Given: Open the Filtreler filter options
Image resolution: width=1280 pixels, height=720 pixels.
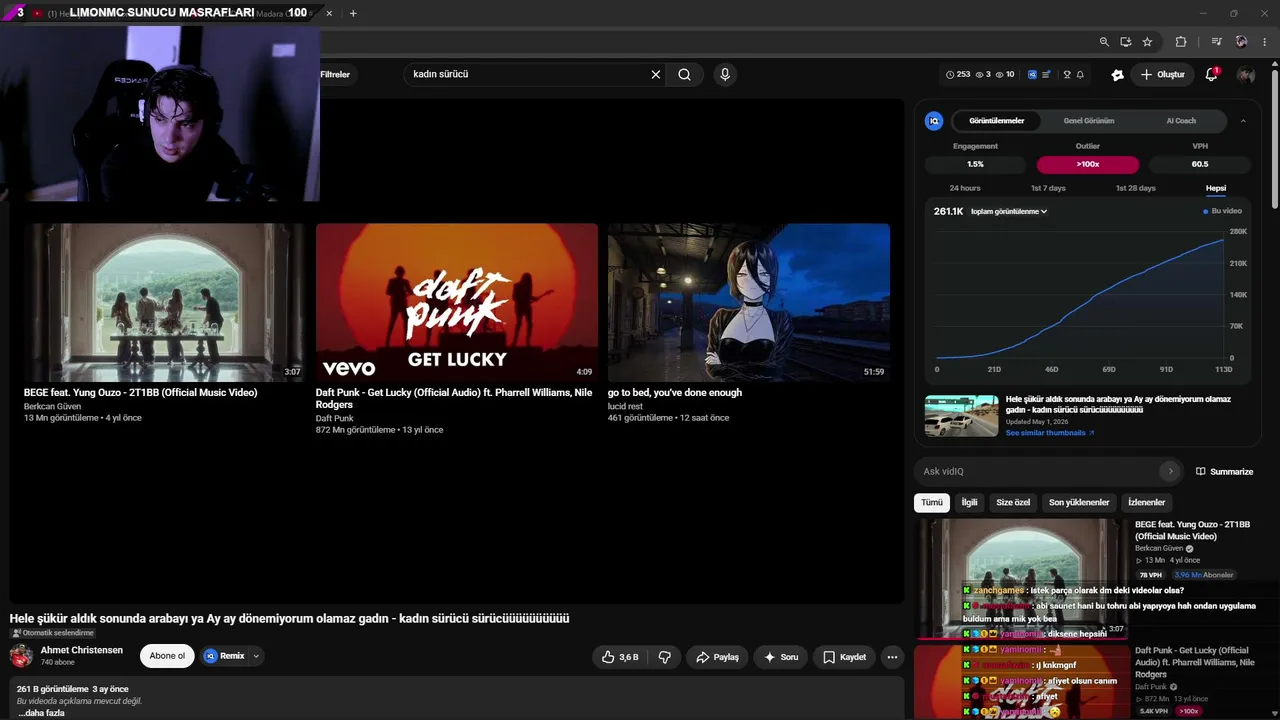Looking at the screenshot, I should [x=335, y=75].
